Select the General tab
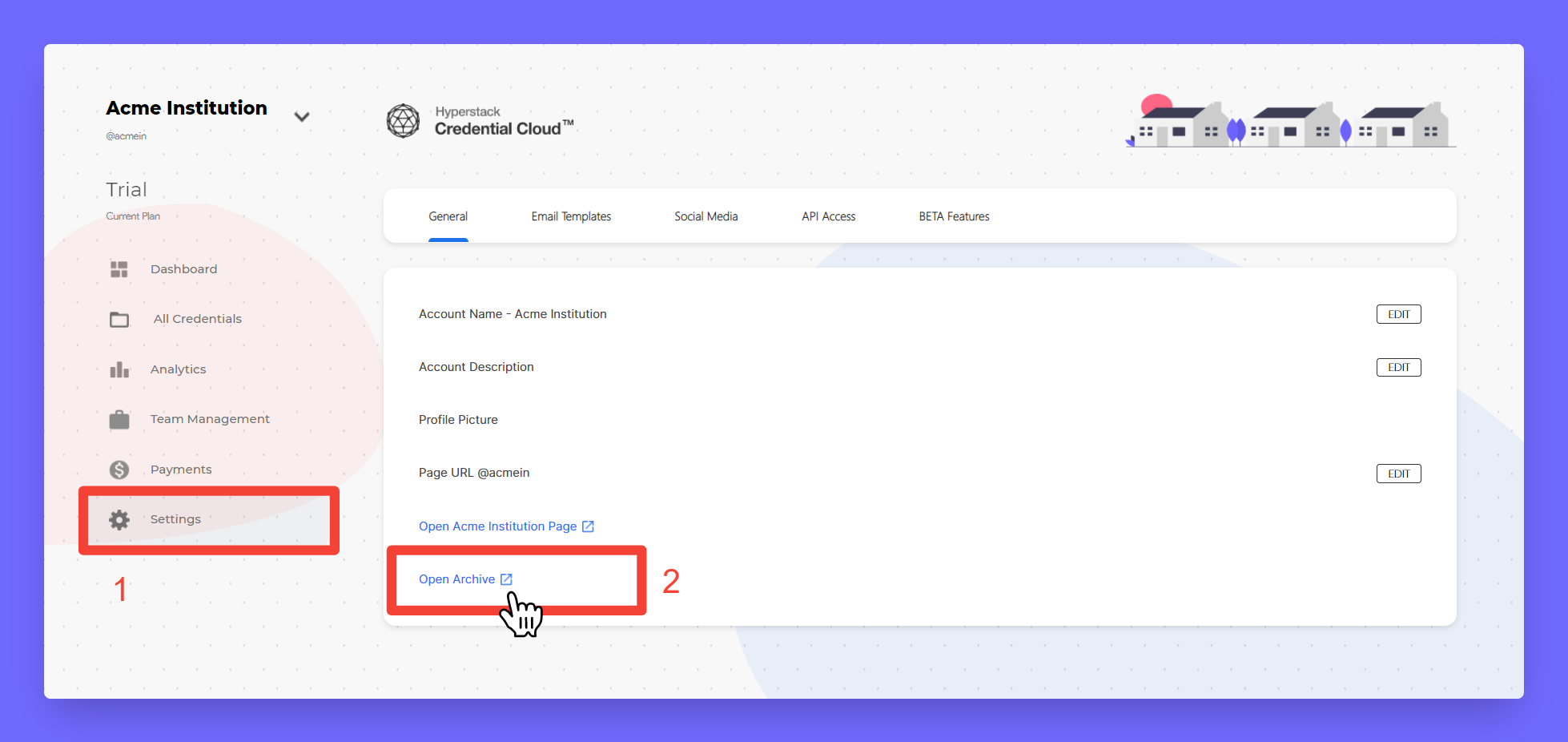Image resolution: width=1568 pixels, height=742 pixels. click(x=448, y=216)
